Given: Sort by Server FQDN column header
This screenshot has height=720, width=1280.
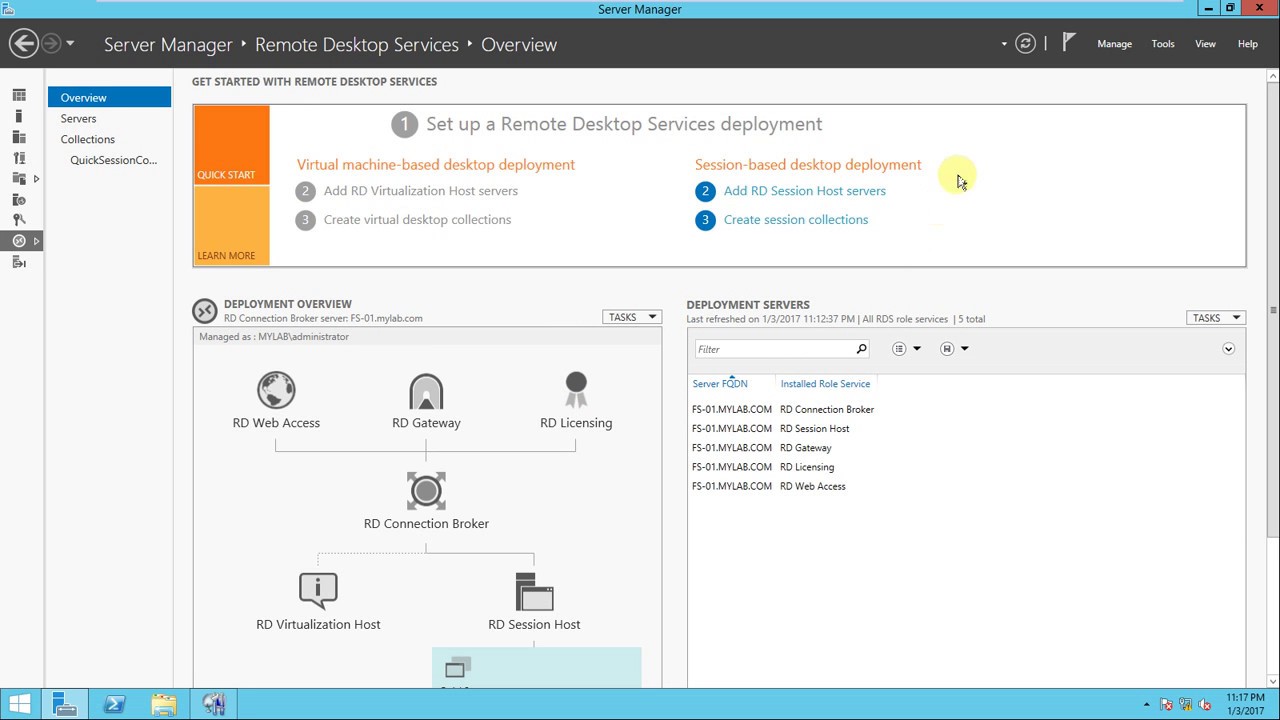Looking at the screenshot, I should coord(720,384).
